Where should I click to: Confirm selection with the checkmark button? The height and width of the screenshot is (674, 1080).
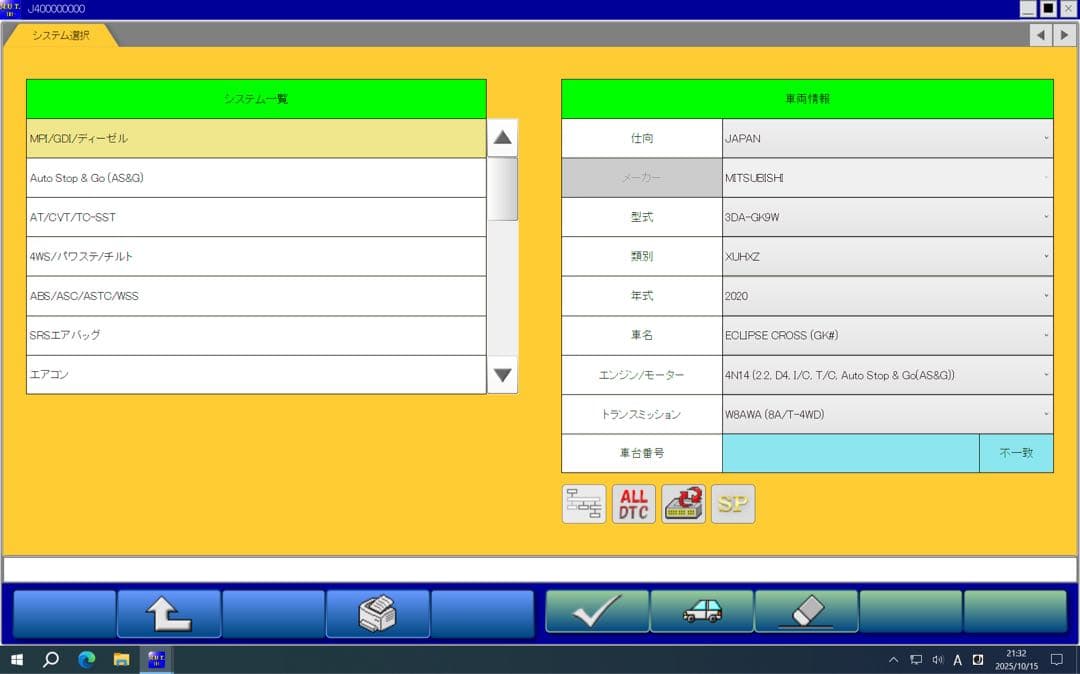pos(597,612)
